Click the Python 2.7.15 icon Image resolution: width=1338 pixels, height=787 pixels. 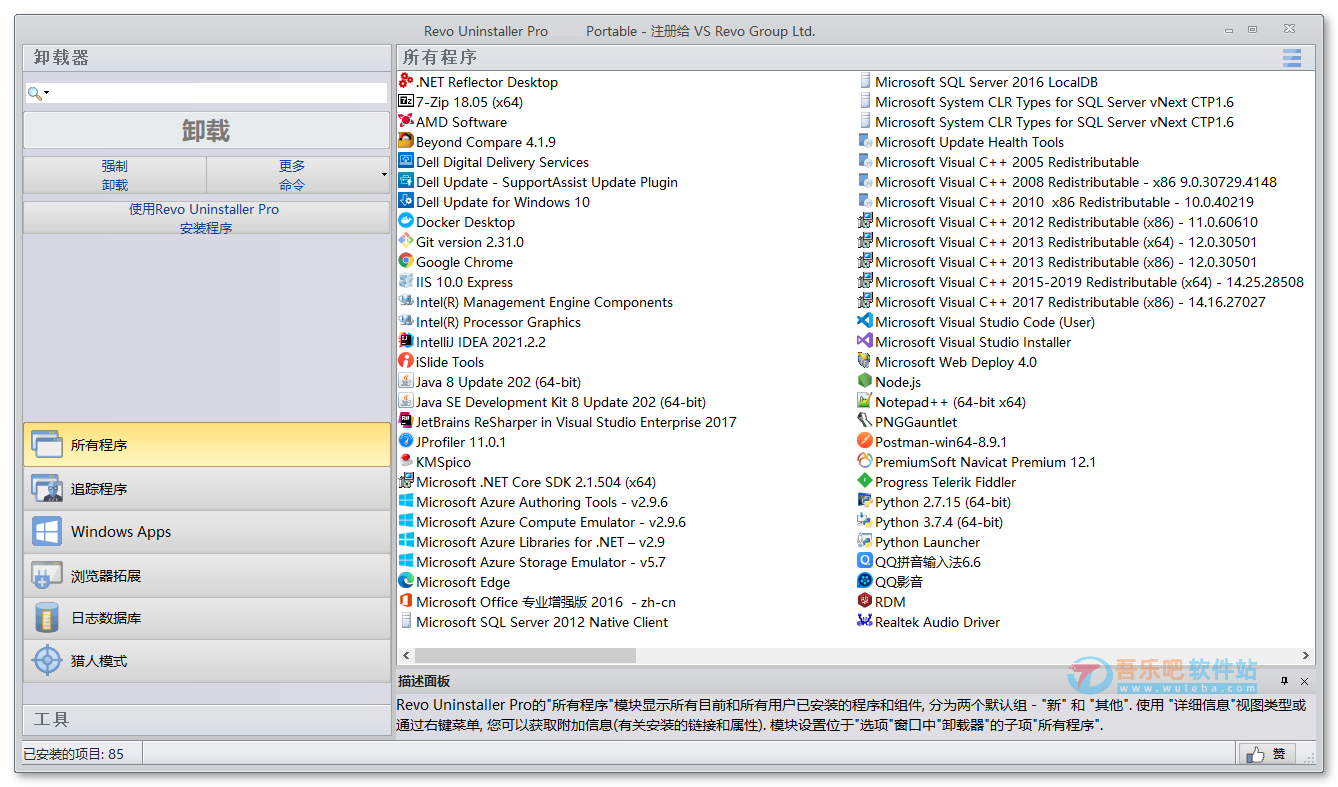[865, 502]
